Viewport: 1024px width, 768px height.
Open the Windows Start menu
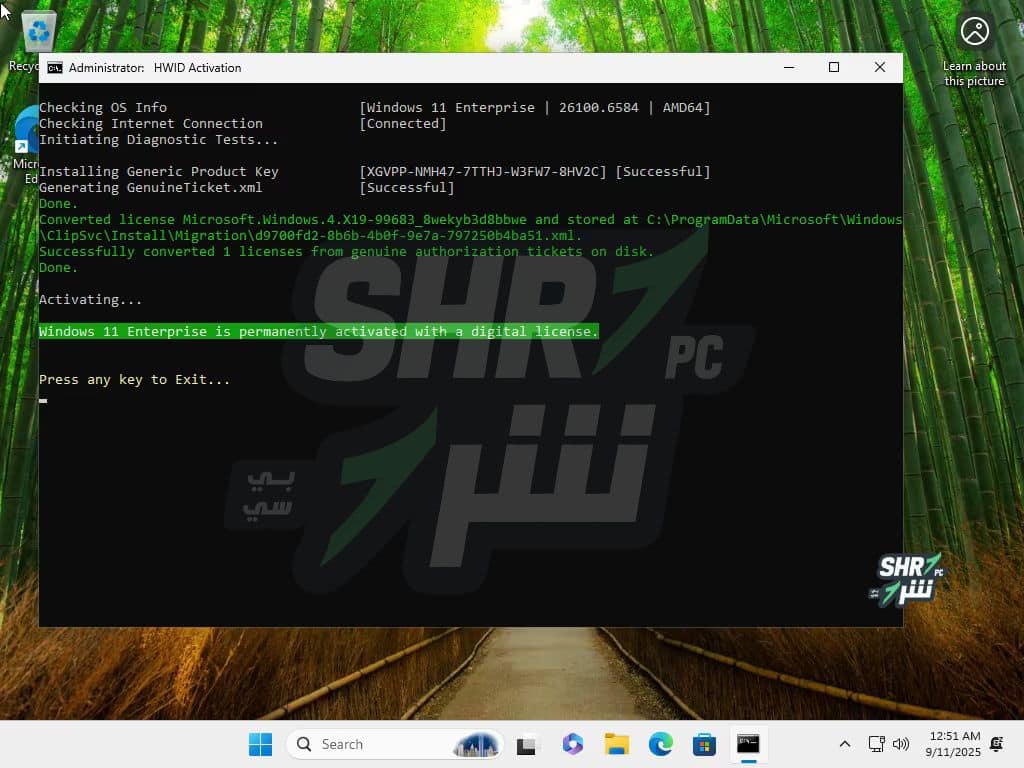pos(260,744)
